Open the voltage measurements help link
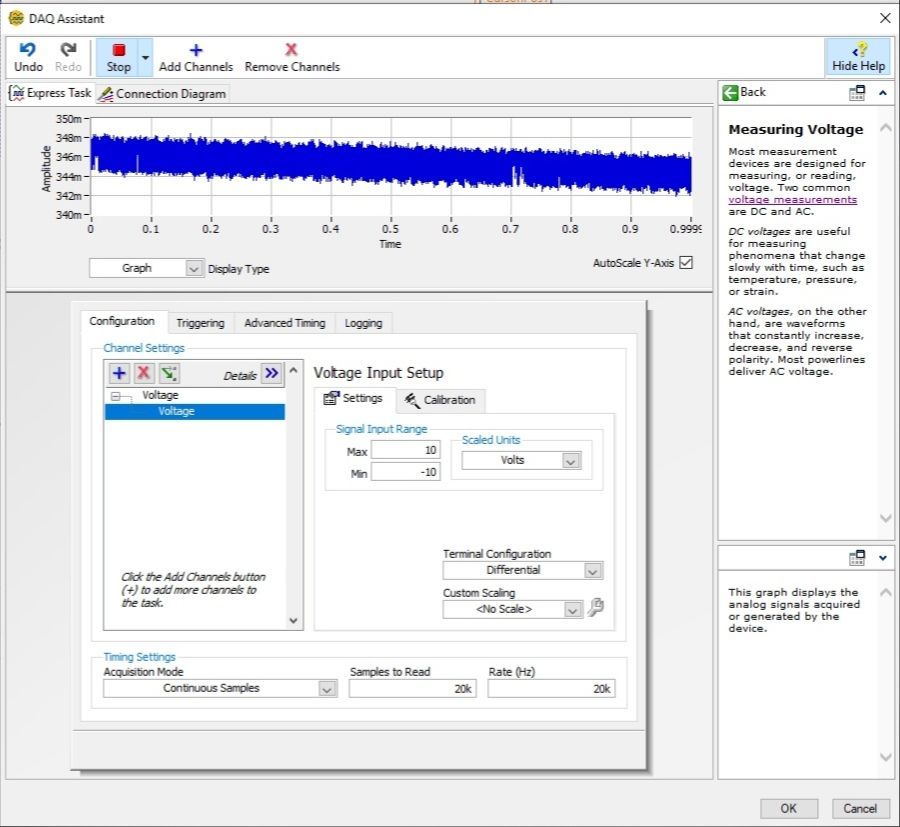This screenshot has height=827, width=900. pyautogui.click(x=792, y=200)
